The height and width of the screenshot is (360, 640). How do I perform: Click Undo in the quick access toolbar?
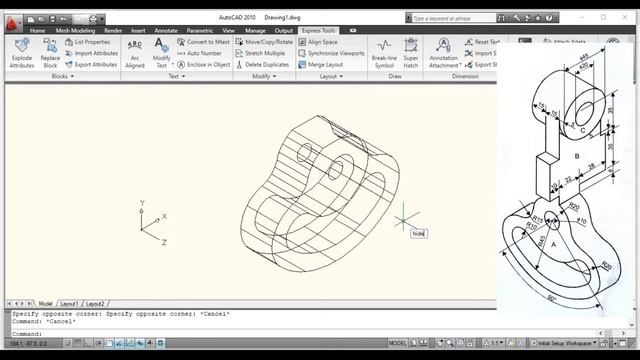click(63, 19)
